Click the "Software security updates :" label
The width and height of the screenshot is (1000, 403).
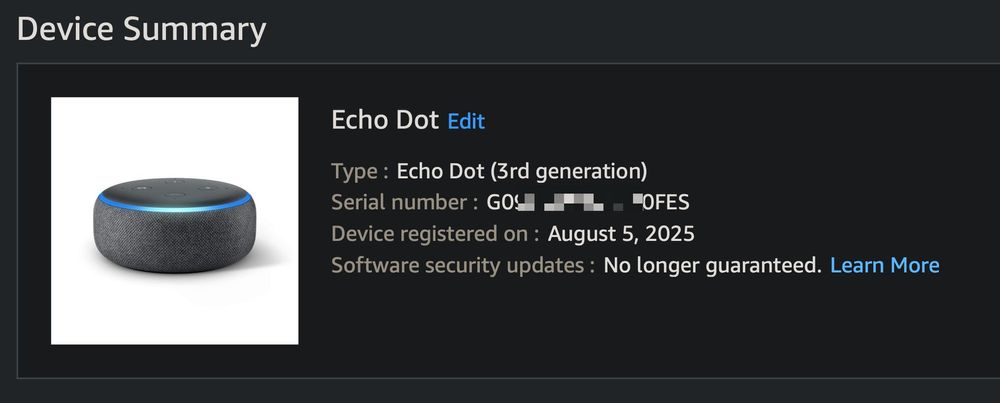coord(463,266)
